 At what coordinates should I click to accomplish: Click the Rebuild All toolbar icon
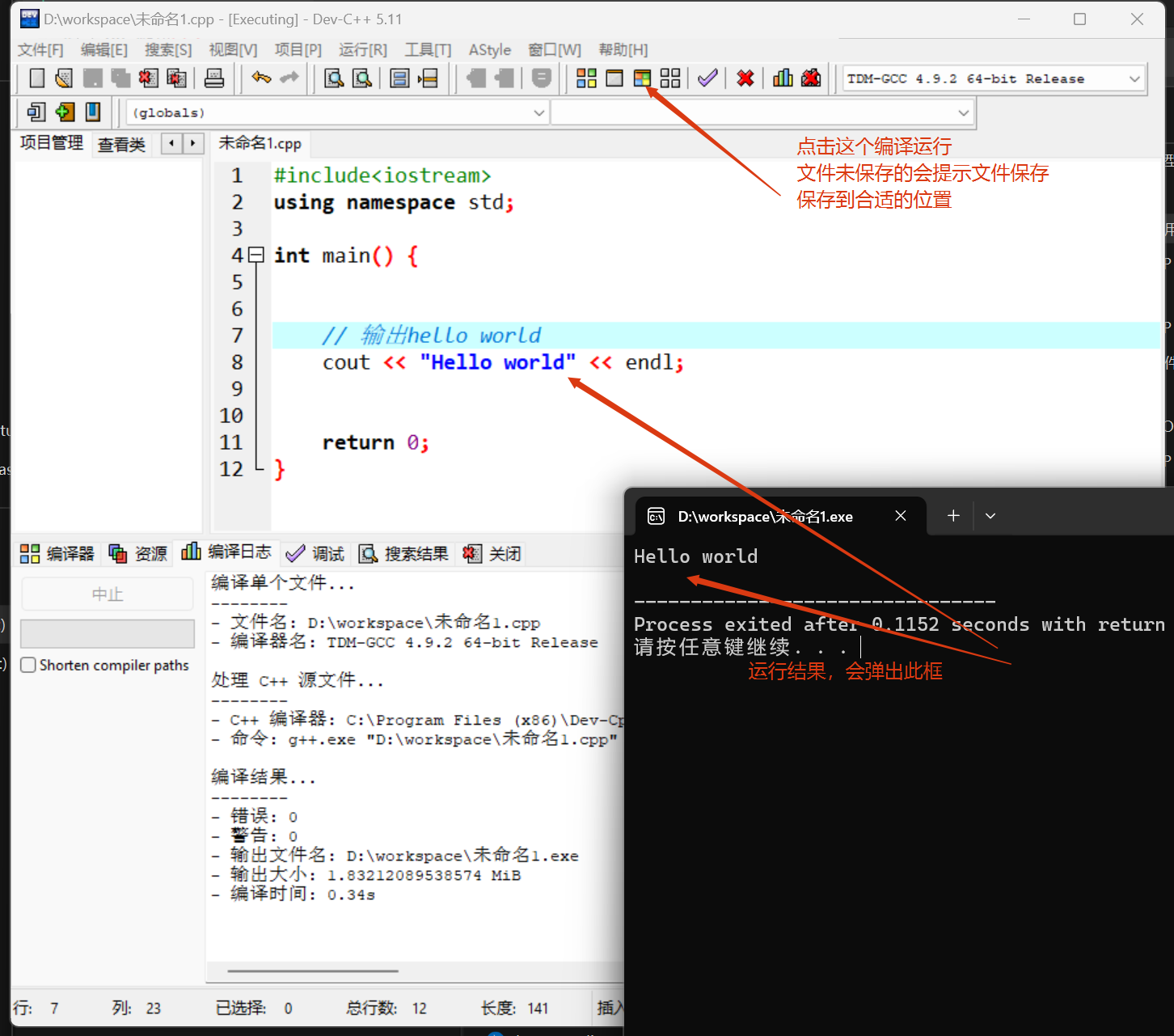coord(670,78)
